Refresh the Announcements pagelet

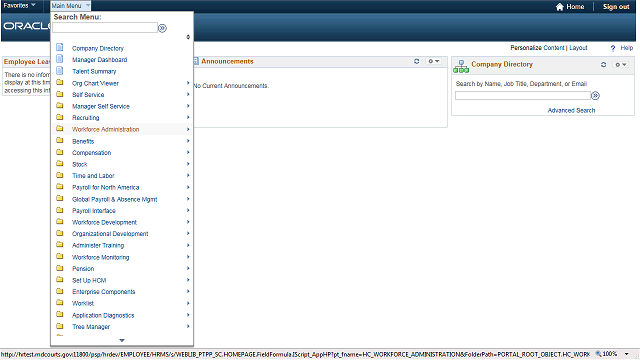point(417,61)
